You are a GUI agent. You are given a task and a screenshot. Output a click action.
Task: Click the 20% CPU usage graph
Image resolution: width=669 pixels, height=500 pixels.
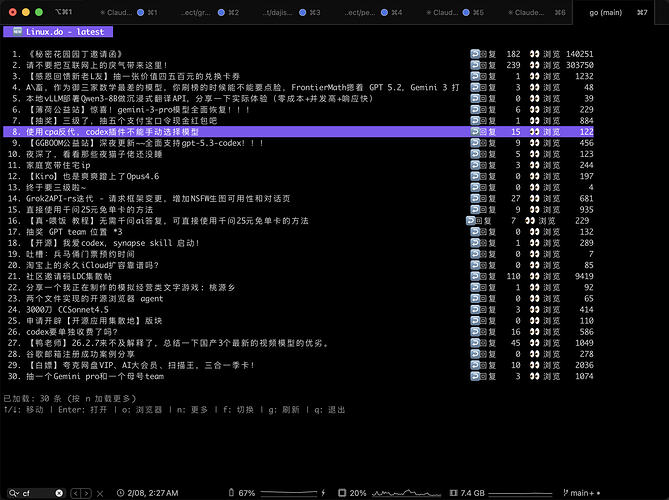pyautogui.click(x=407, y=493)
